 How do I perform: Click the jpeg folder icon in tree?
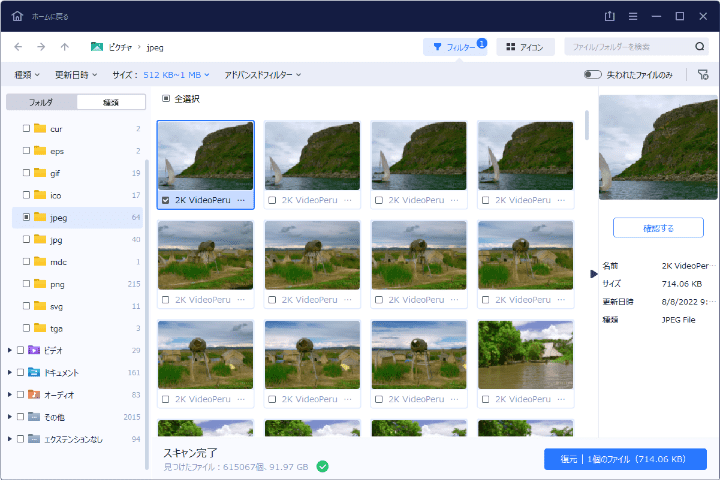40,217
